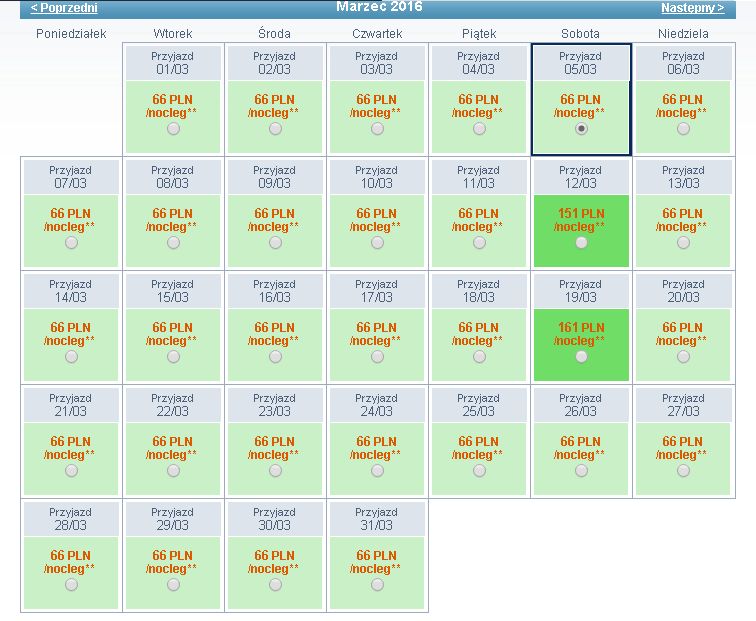Click the Sobota weekday header

tap(580, 34)
